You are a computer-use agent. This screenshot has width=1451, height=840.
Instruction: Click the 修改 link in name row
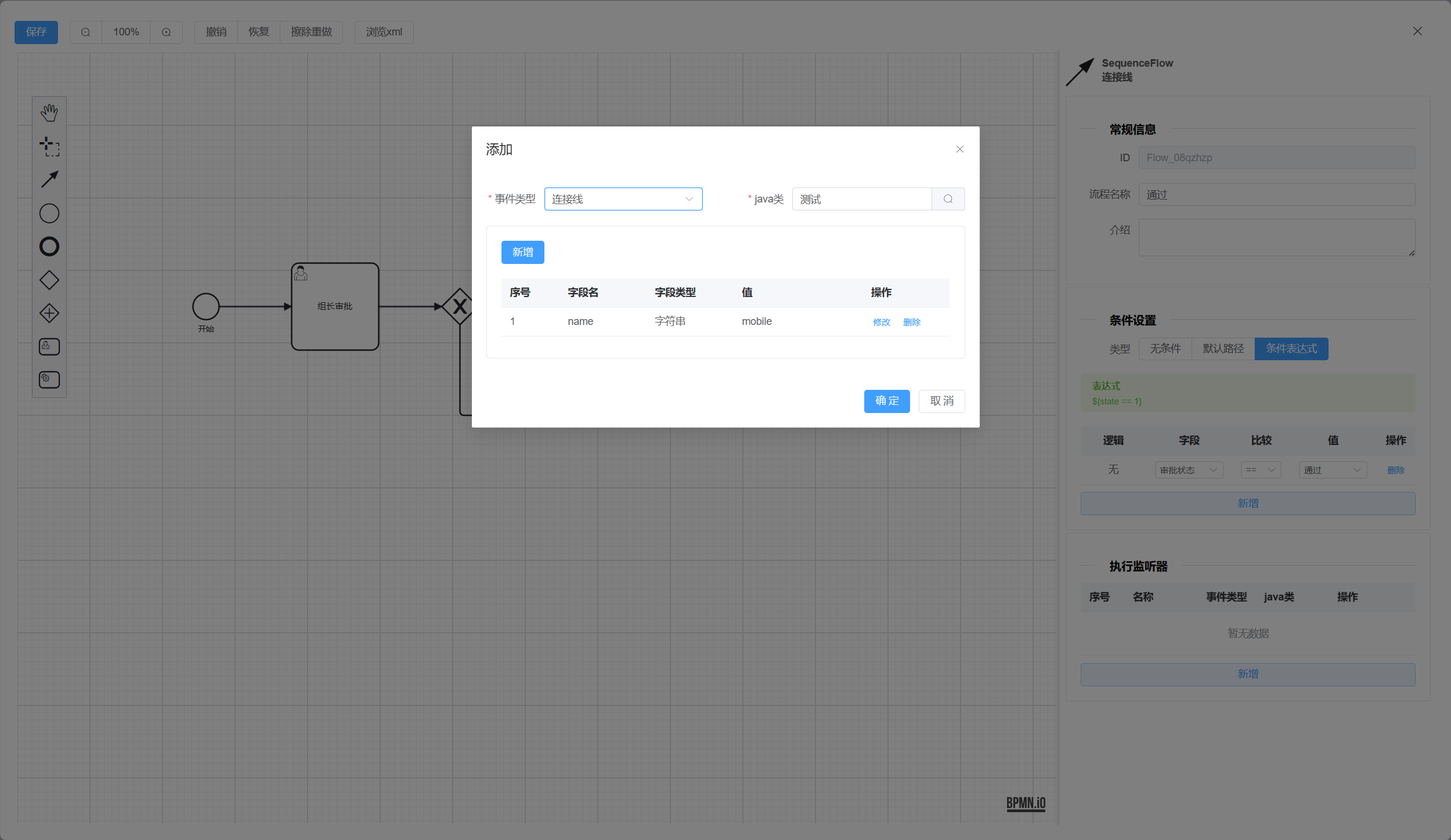[x=881, y=322]
